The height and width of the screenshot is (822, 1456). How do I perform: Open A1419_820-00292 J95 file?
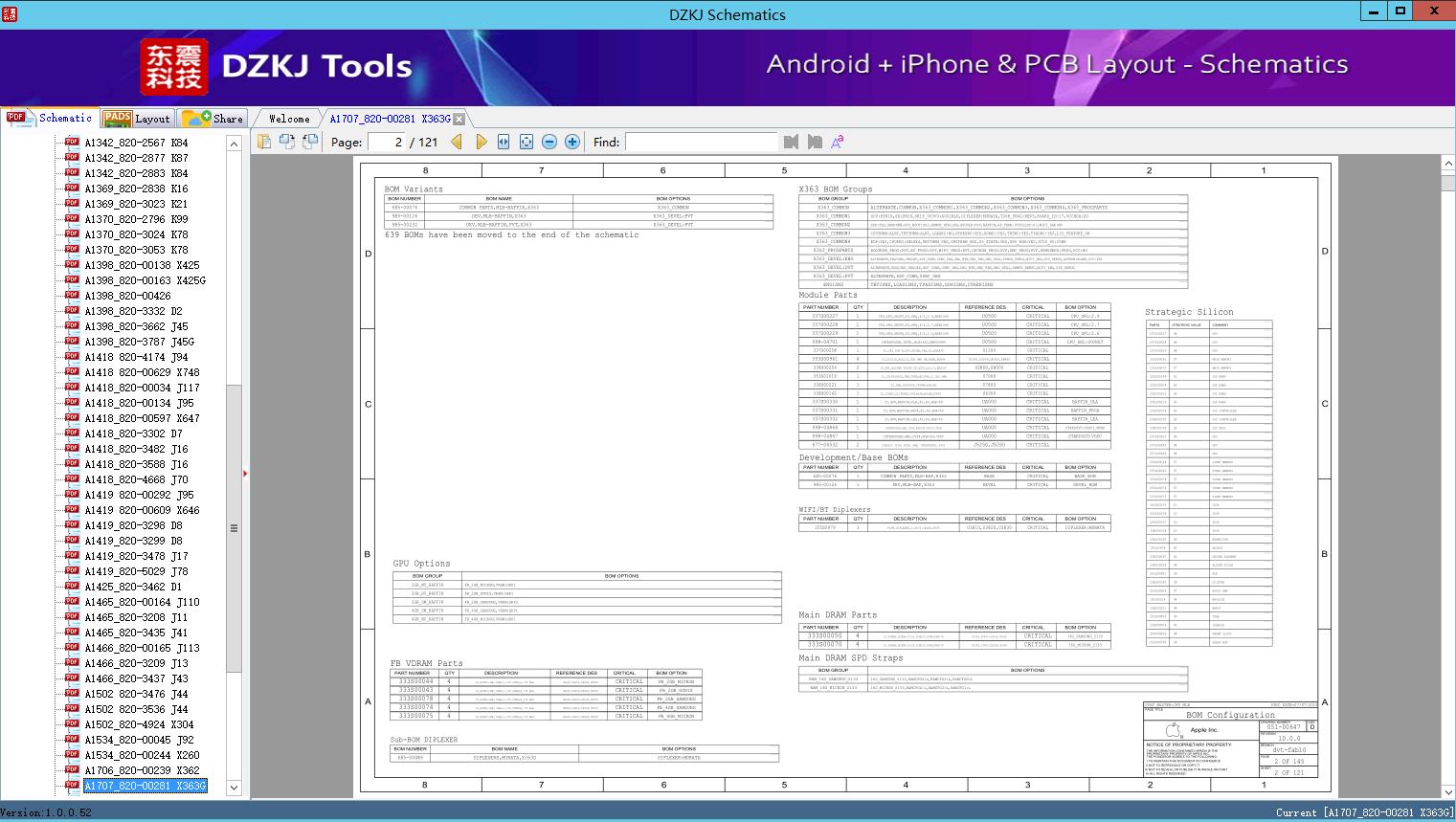click(x=139, y=495)
